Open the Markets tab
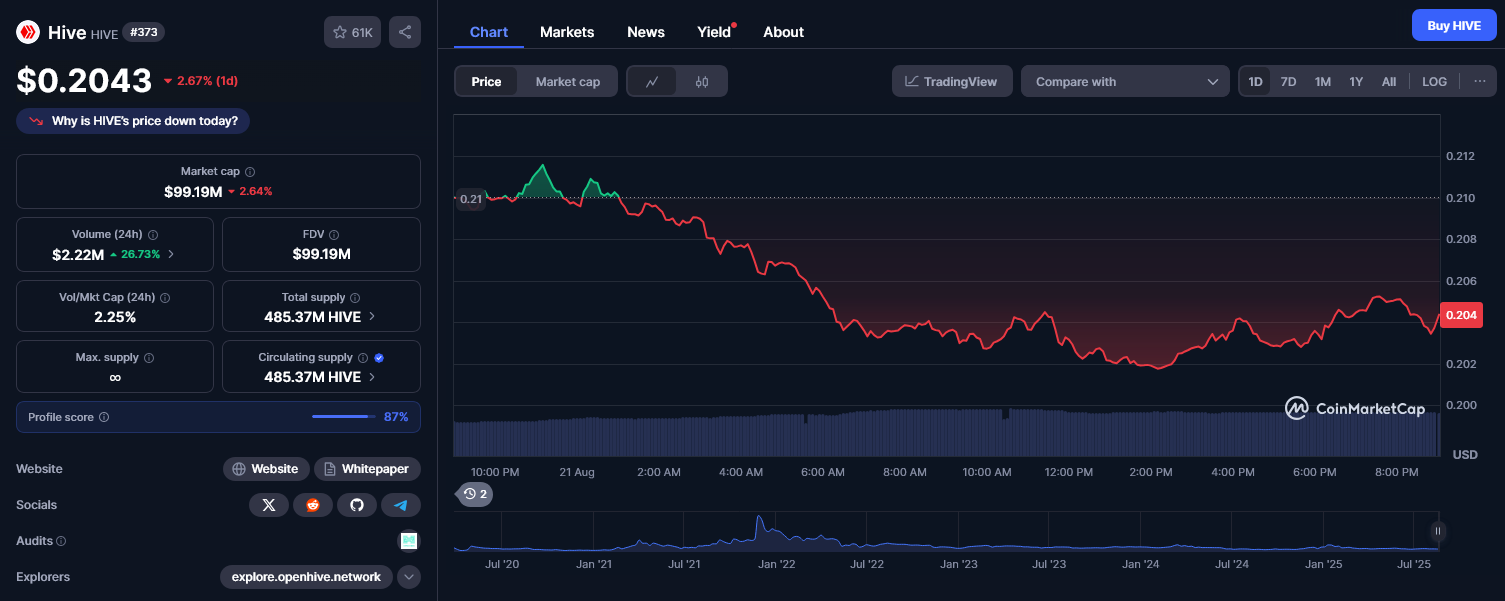 (567, 32)
